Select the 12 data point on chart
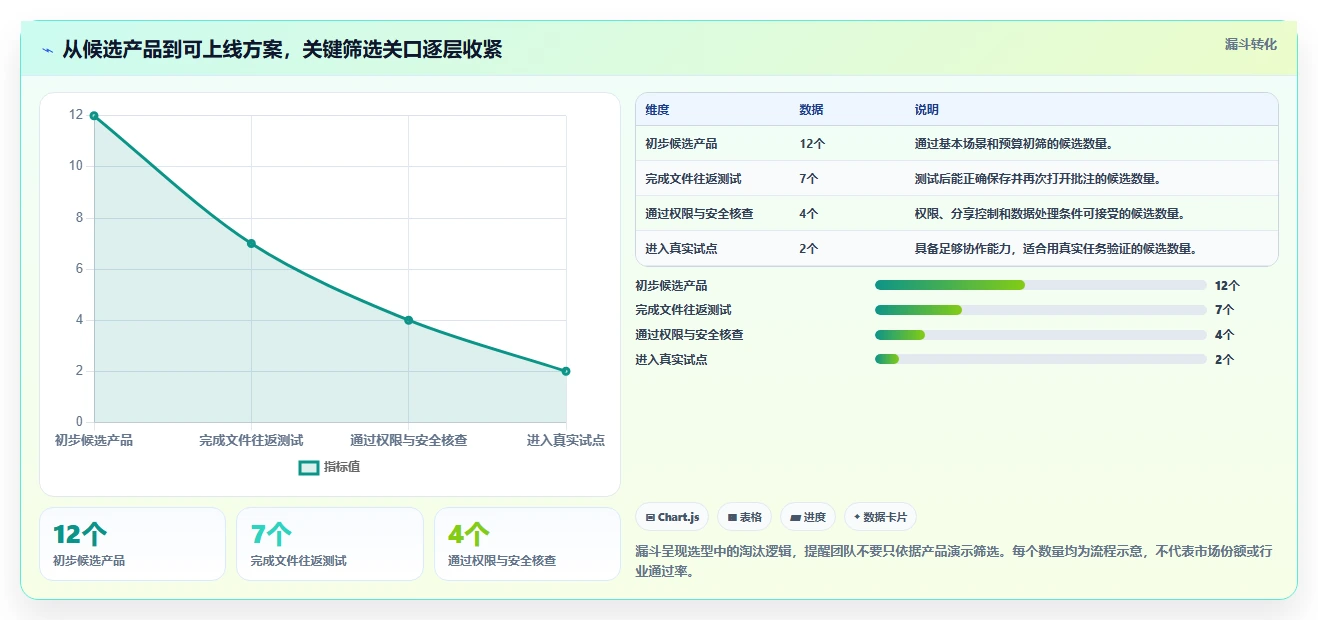Viewport: 1318px width, 620px height. tap(94, 116)
